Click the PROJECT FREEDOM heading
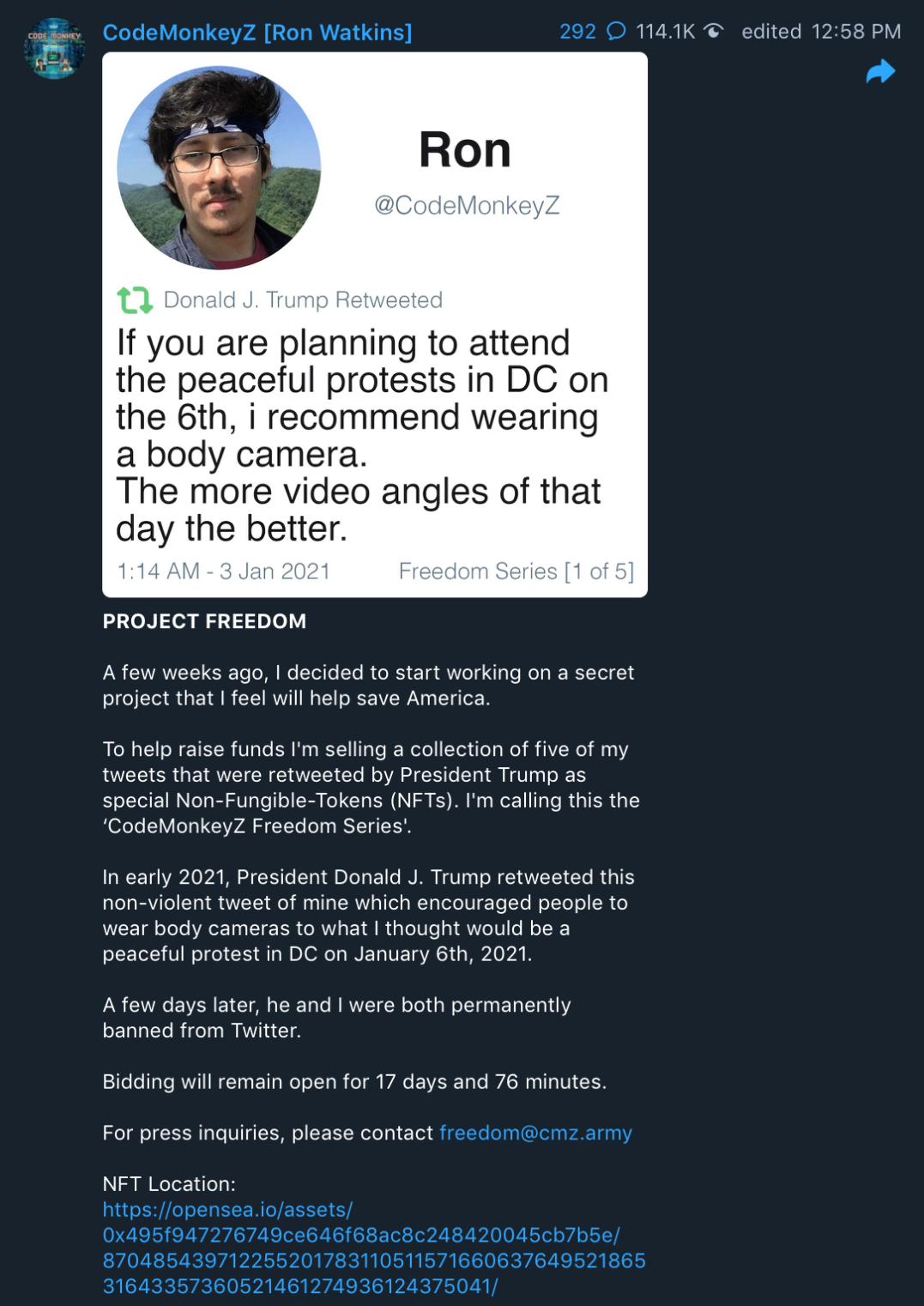Image resolution: width=924 pixels, height=1306 pixels. point(204,621)
